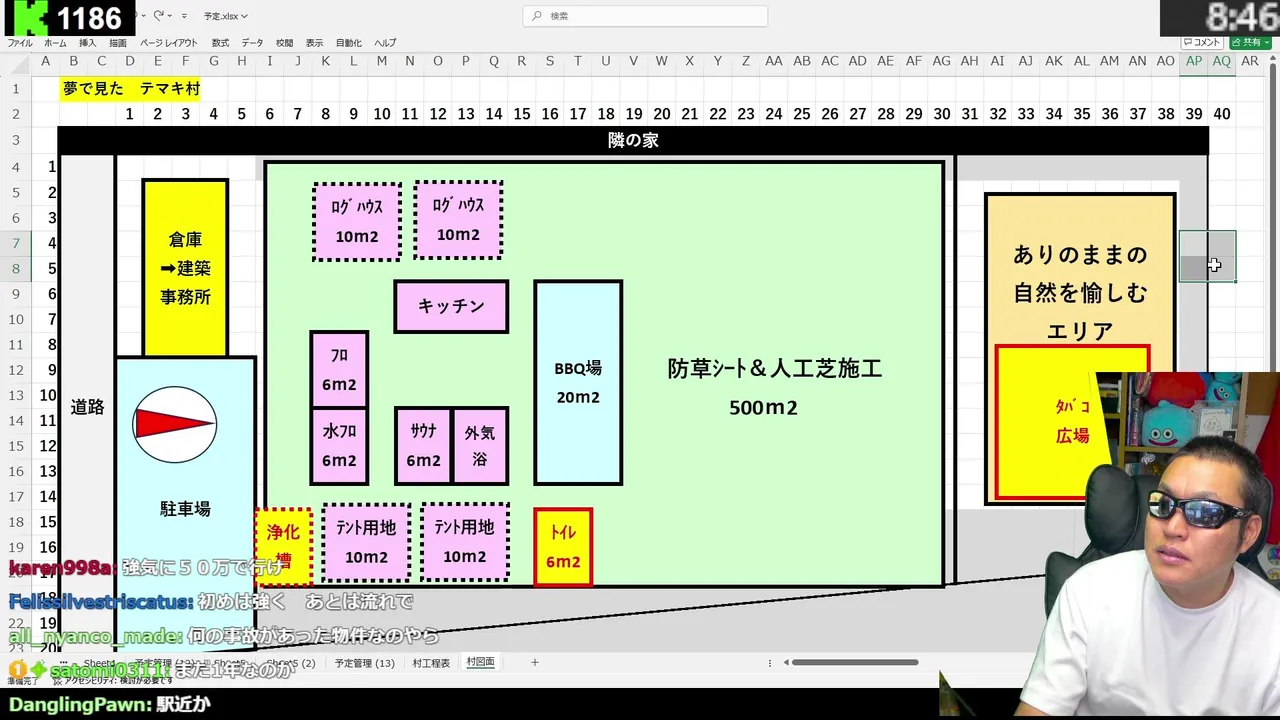The height and width of the screenshot is (720, 1280).
Task: Click the 防草シート＆人工芝施工 text
Action: point(774,368)
